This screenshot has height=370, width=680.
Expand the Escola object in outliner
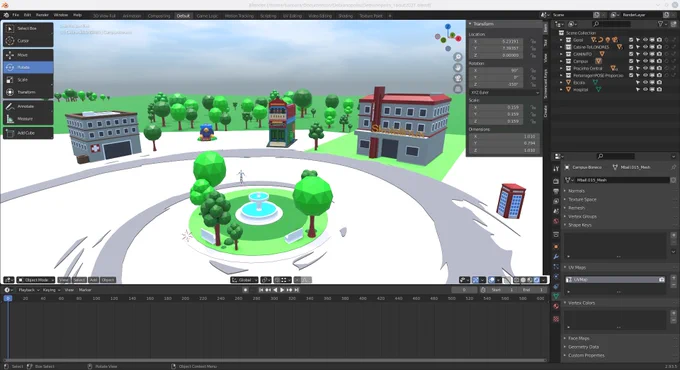[x=561, y=82]
